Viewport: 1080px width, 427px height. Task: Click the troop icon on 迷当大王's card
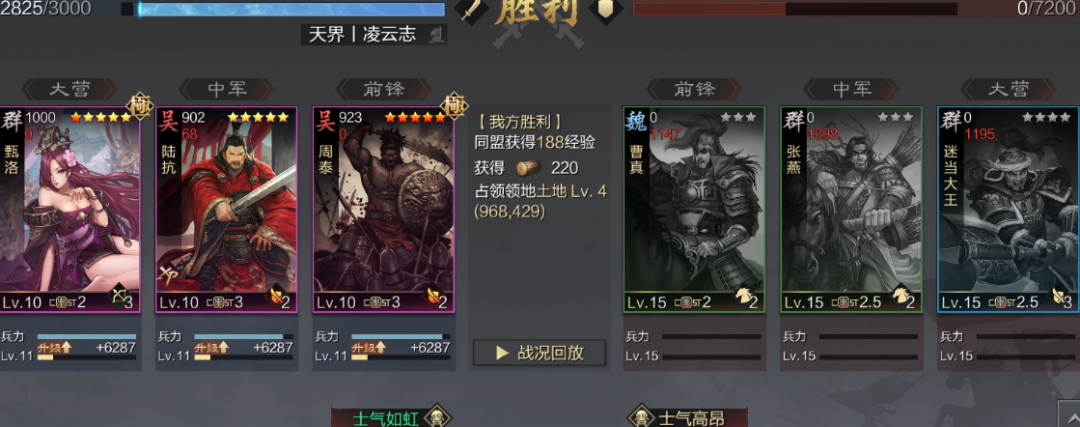click(1056, 296)
